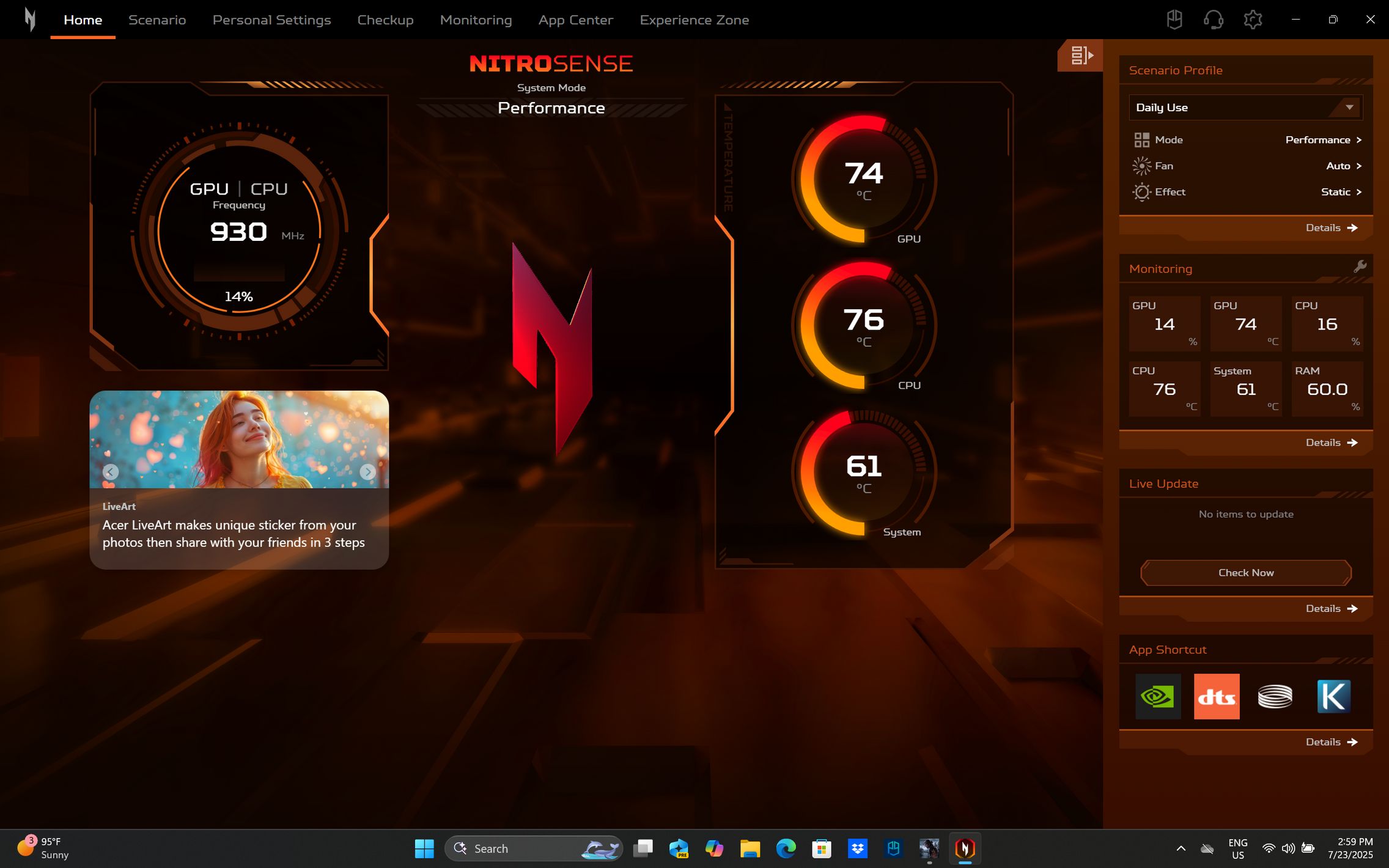Open Live Update Details
The image size is (1389, 868).
pos(1332,608)
